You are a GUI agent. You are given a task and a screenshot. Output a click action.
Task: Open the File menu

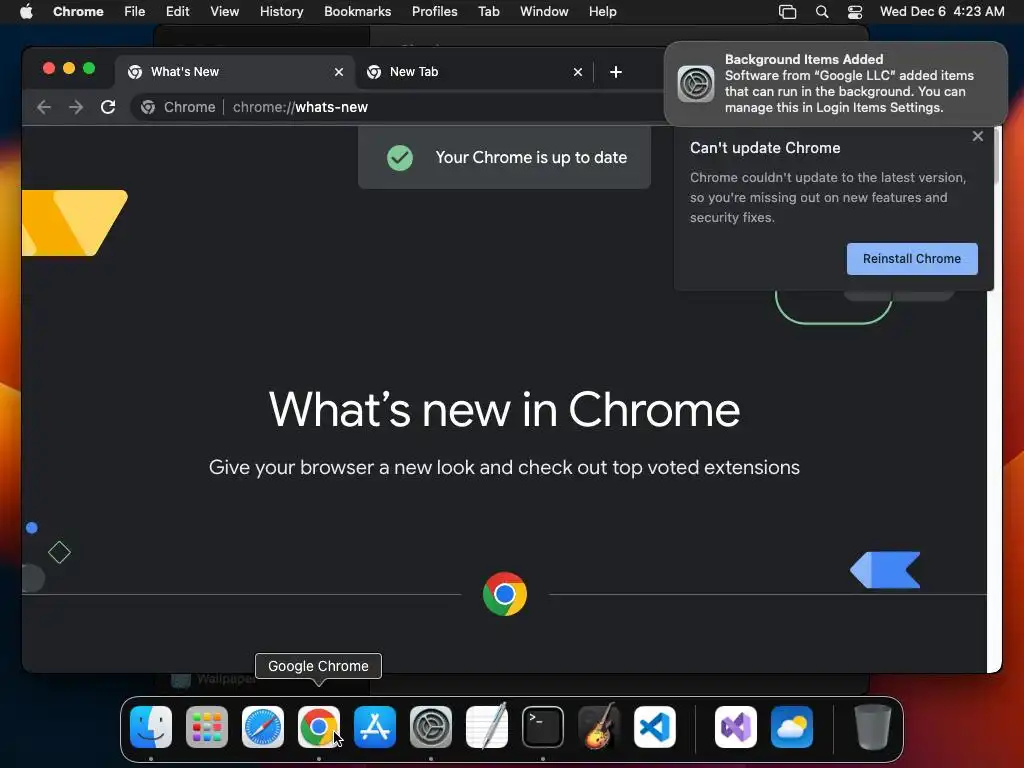click(x=135, y=12)
